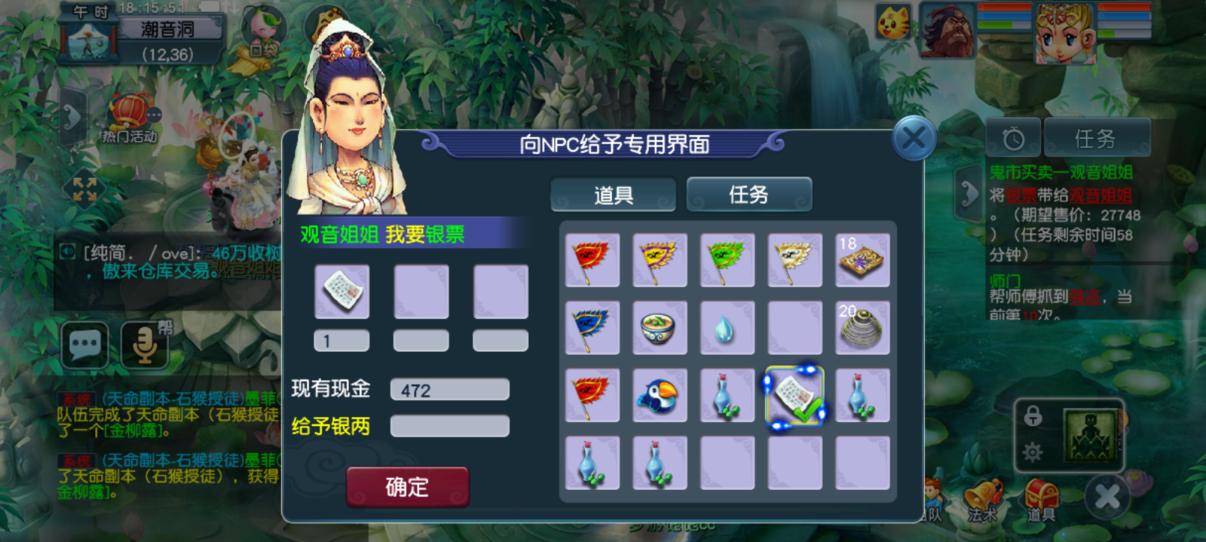Image resolution: width=1206 pixels, height=542 pixels.
Task: Open the 道具 treasure chest icon
Action: point(1041,499)
